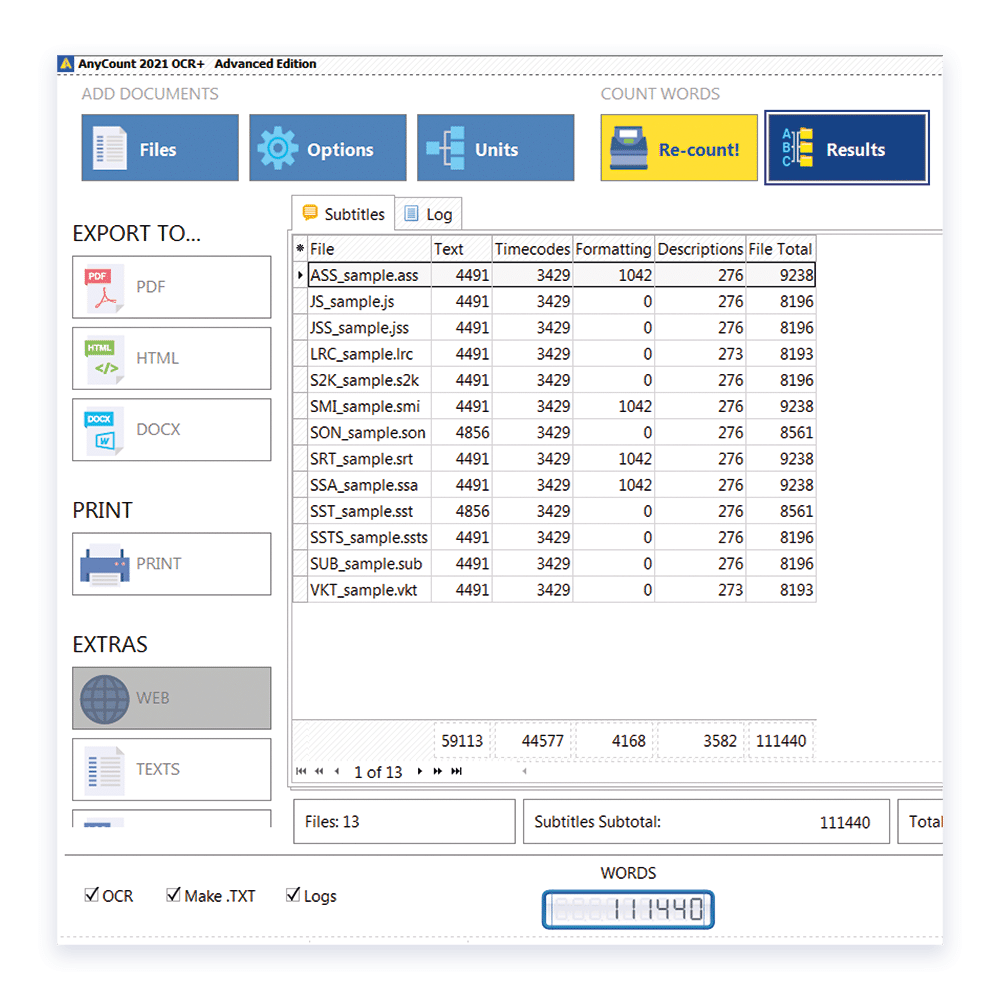1000x1000 pixels.
Task: Click the grid asterisk selector corner cell
Action: click(x=300, y=249)
